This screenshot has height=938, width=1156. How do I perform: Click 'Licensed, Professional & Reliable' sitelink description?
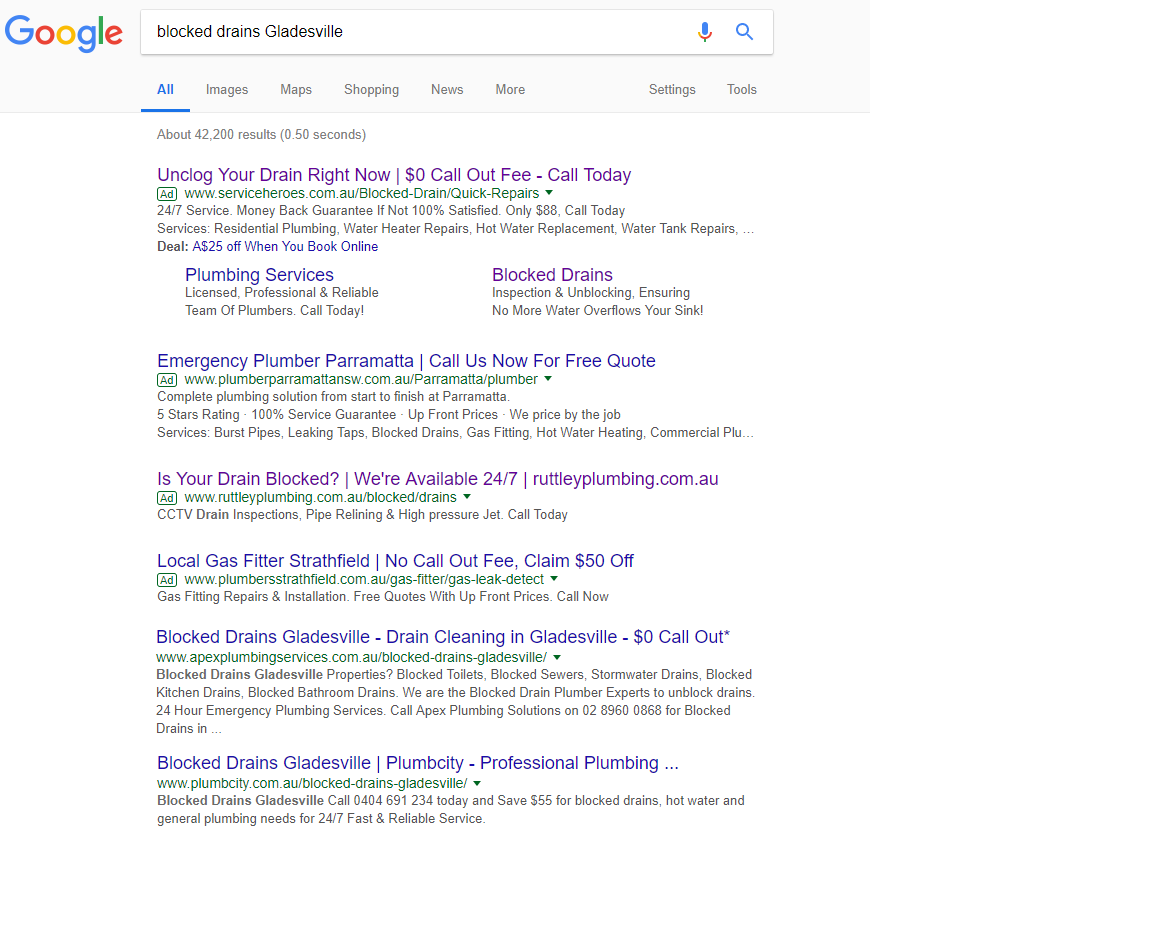pyautogui.click(x=282, y=292)
